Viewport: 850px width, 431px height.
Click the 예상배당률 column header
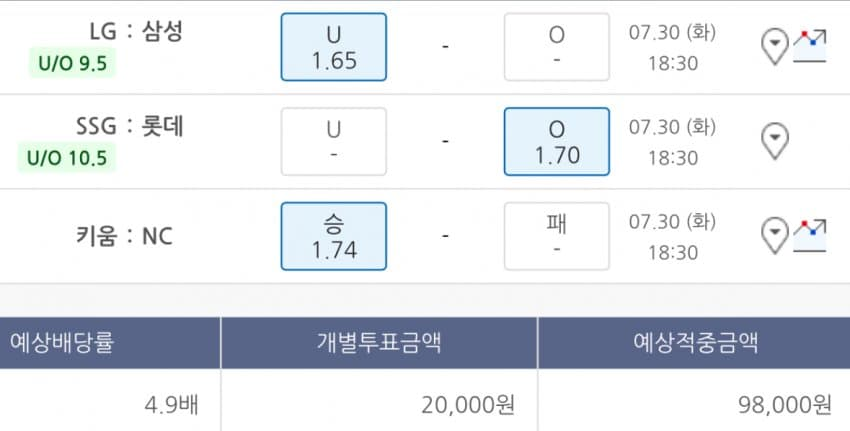62,343
